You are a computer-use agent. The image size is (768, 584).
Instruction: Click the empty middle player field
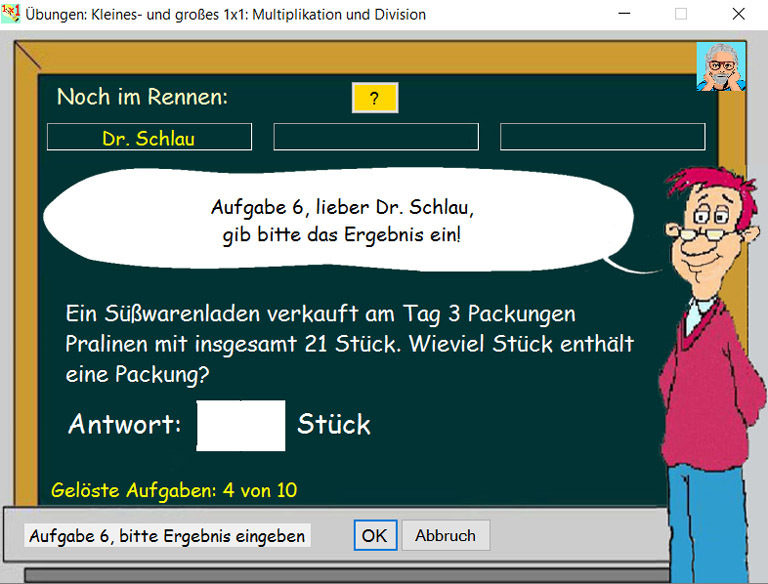pyautogui.click(x=376, y=138)
